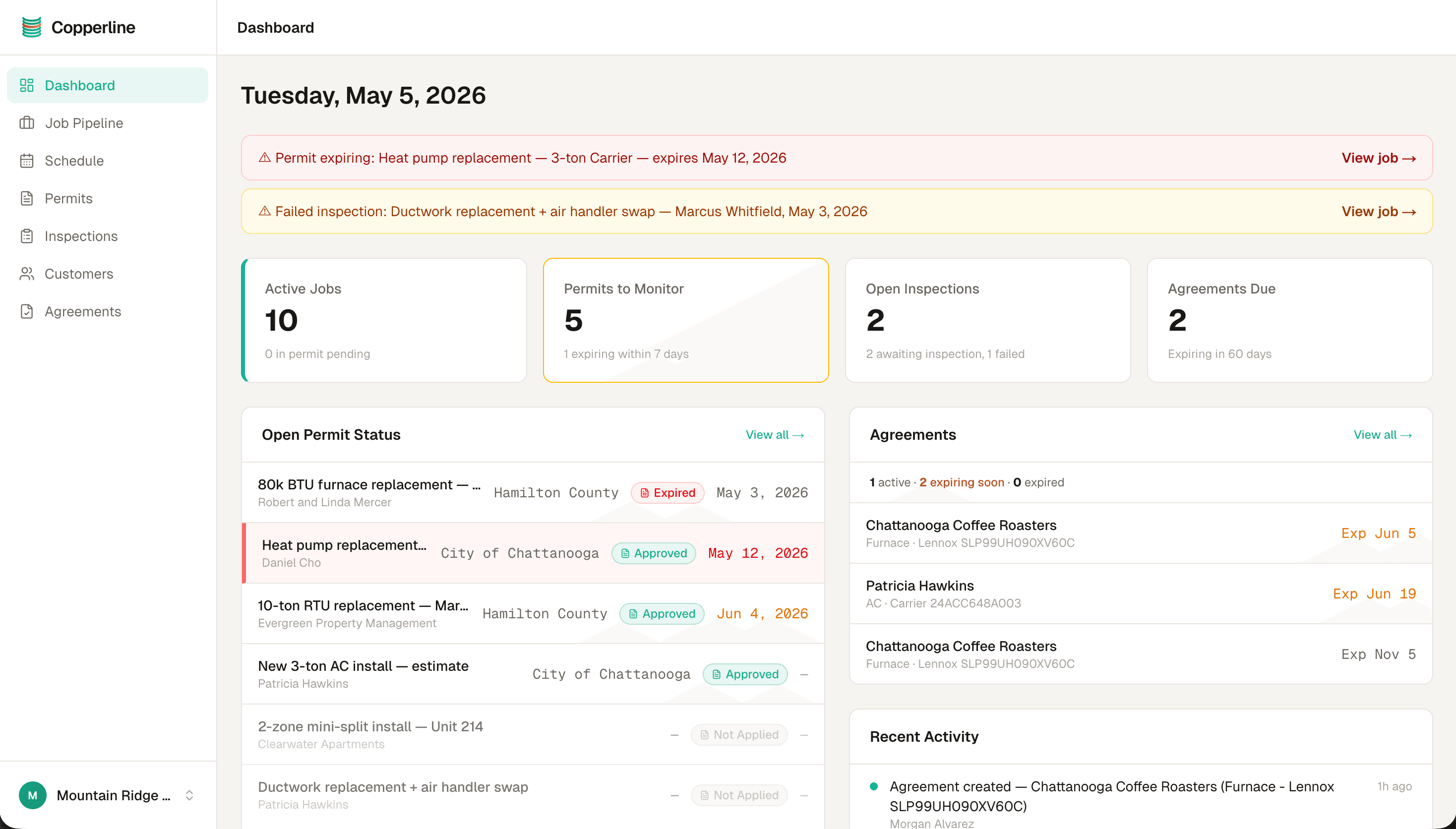This screenshot has height=829, width=1456.
Task: Click the Mountain Ridge avatar circle
Action: [32, 795]
